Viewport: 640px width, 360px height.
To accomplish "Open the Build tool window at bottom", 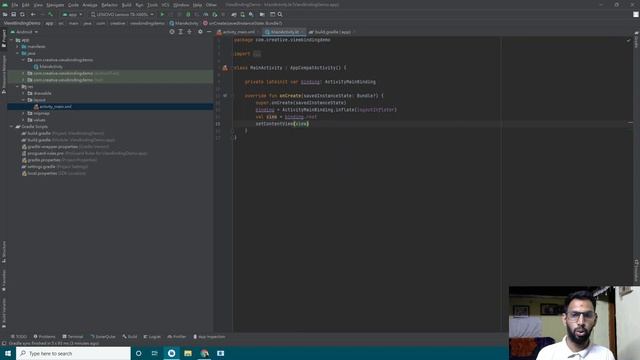I will coord(130,337).
